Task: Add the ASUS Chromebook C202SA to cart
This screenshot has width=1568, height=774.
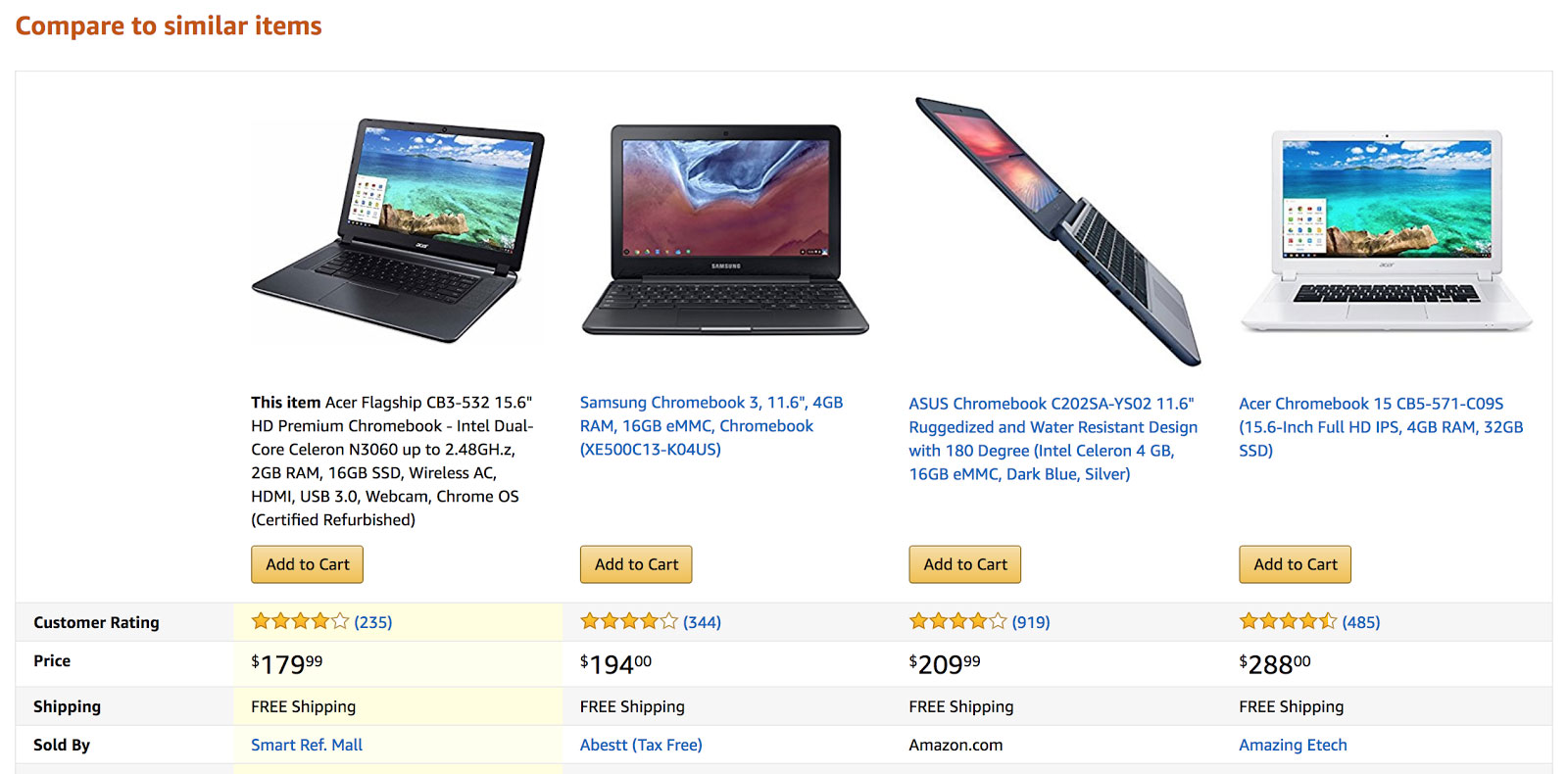Action: click(x=965, y=564)
